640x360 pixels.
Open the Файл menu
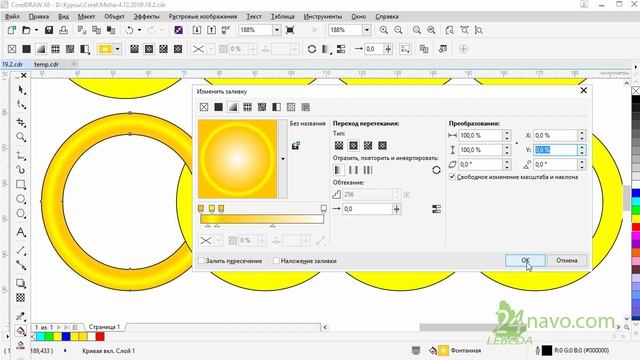click(x=12, y=16)
